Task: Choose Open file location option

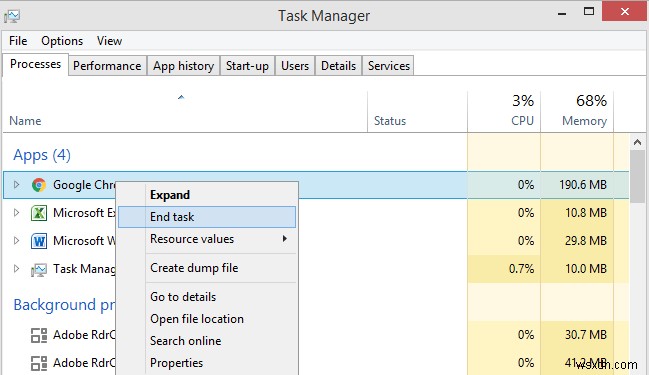Action: pos(207,319)
